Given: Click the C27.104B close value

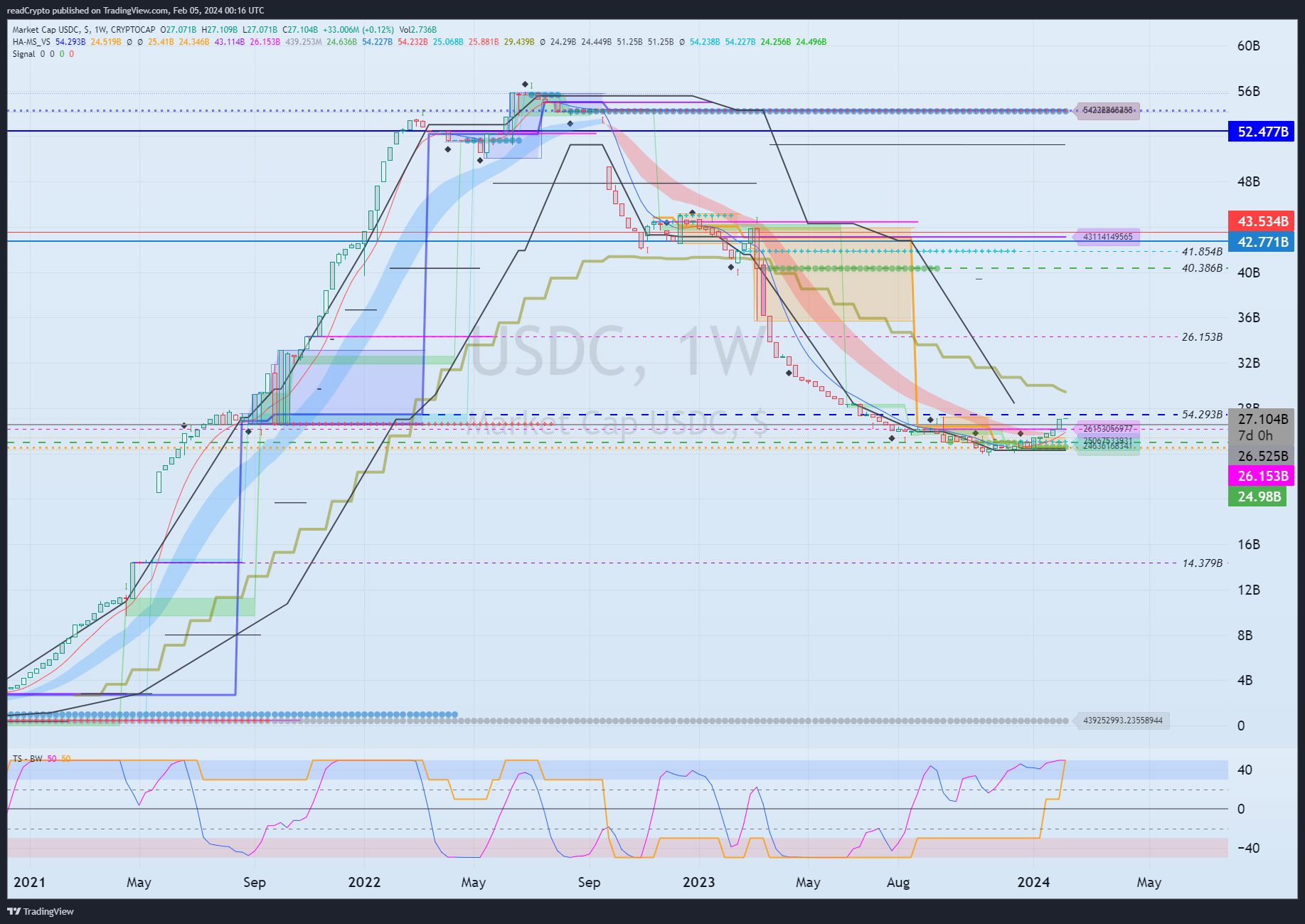Looking at the screenshot, I should point(300,30).
